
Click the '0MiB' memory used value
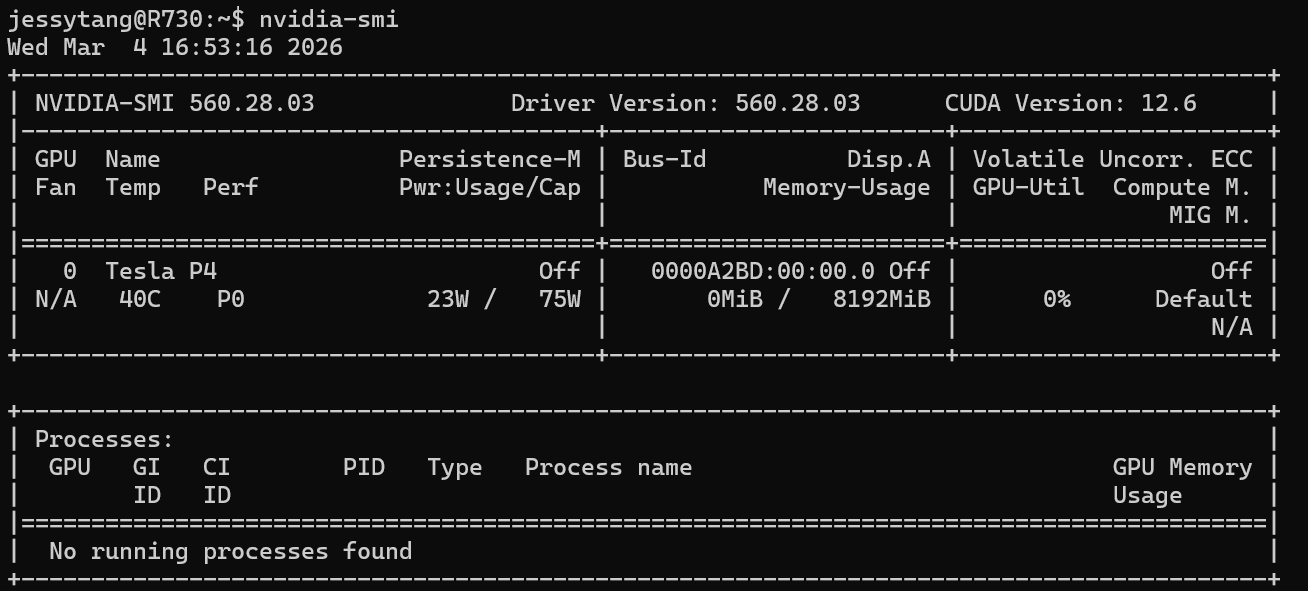(x=735, y=299)
